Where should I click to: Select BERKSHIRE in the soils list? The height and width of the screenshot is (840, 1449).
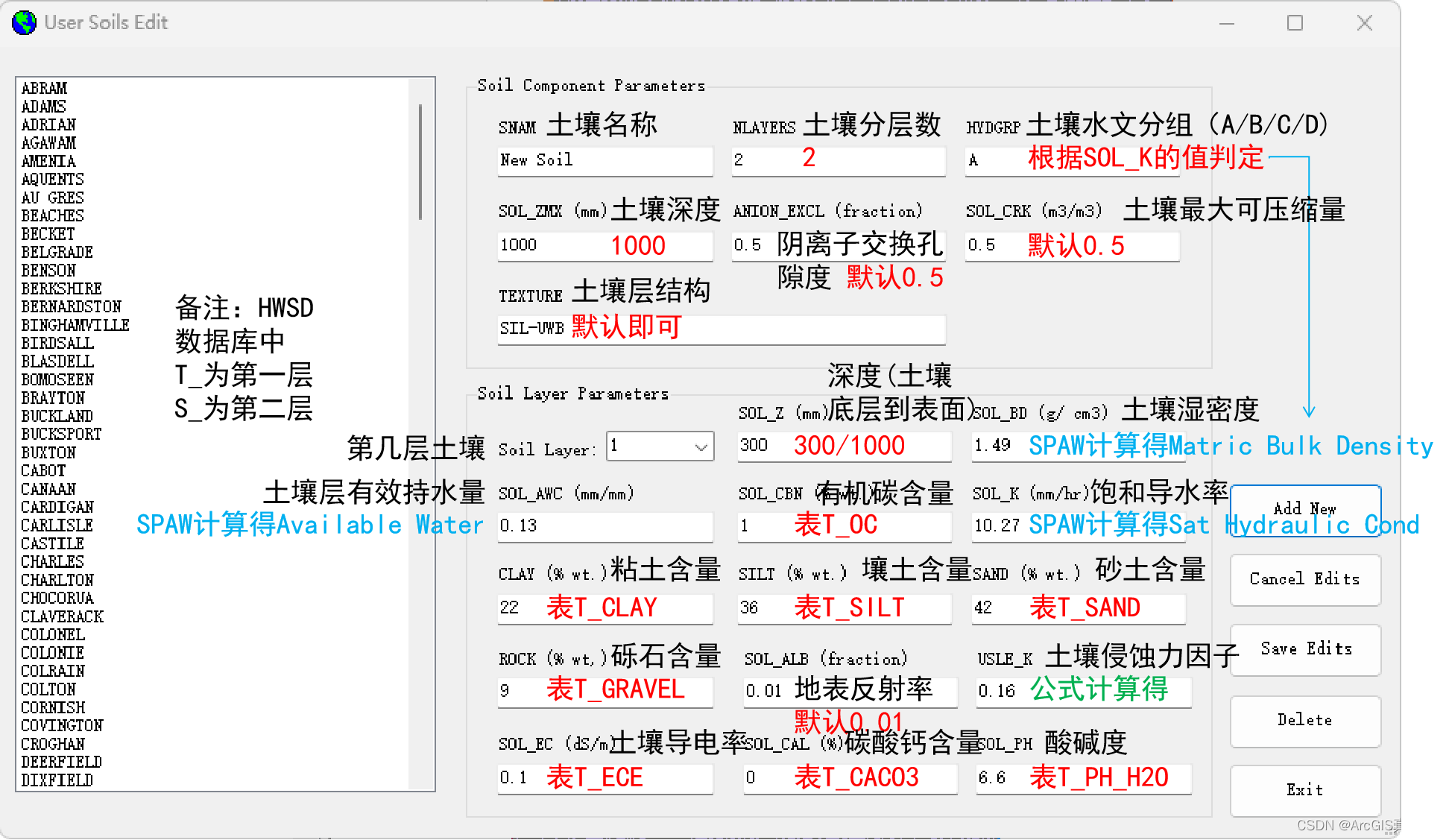(61, 289)
